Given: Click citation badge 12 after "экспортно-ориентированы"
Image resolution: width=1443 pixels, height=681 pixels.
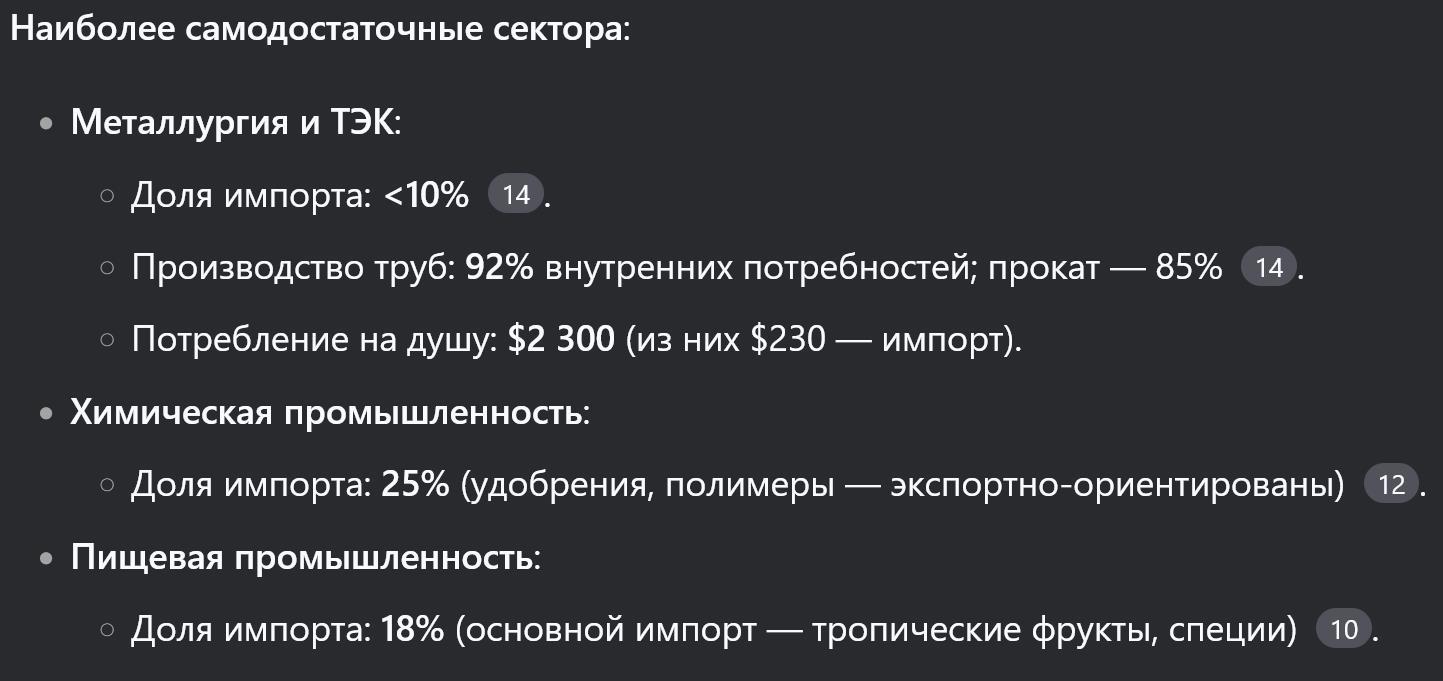Looking at the screenshot, I should [1392, 485].
